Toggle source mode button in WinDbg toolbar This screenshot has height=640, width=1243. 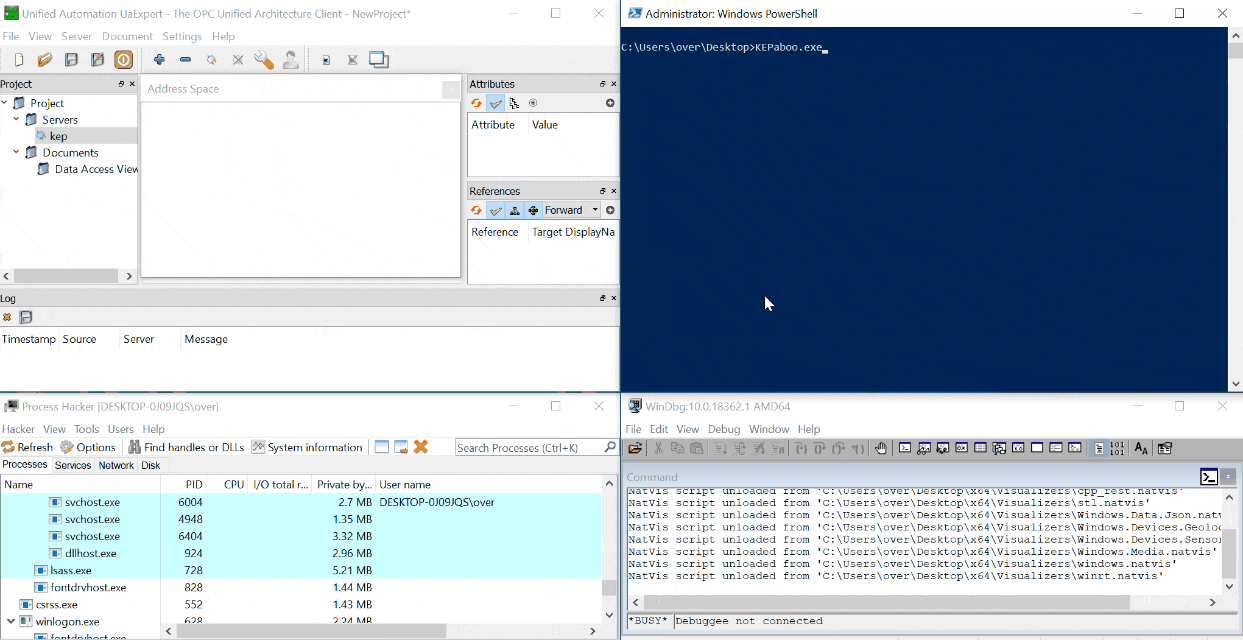pos(1098,448)
